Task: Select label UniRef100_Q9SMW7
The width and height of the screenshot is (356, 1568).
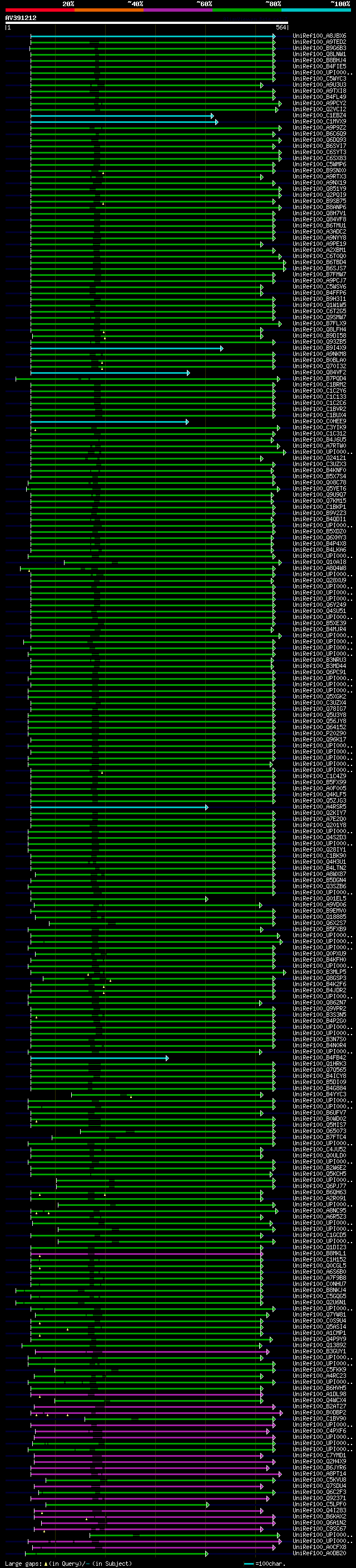Action: point(319,317)
